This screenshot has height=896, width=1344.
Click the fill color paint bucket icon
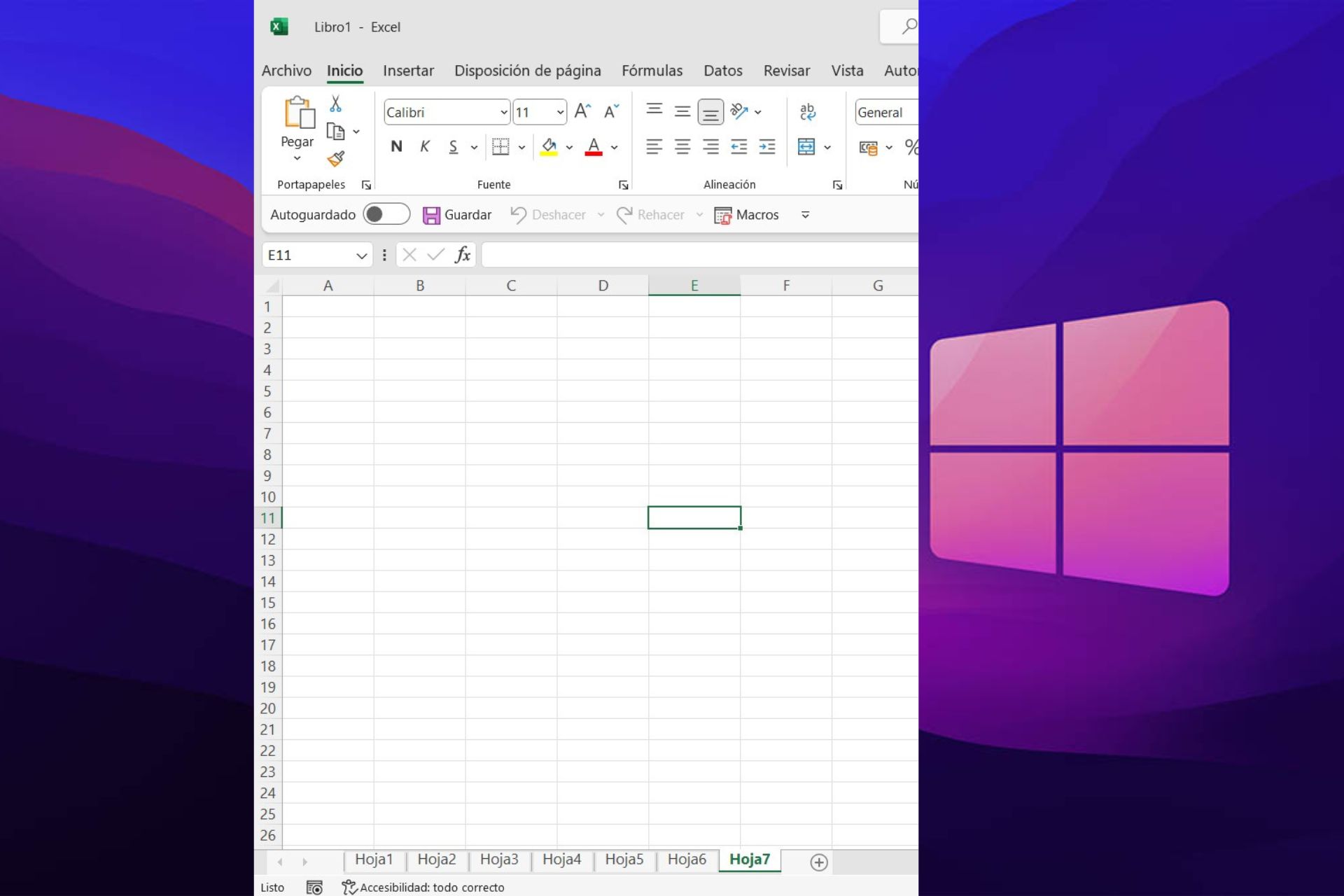tap(549, 147)
